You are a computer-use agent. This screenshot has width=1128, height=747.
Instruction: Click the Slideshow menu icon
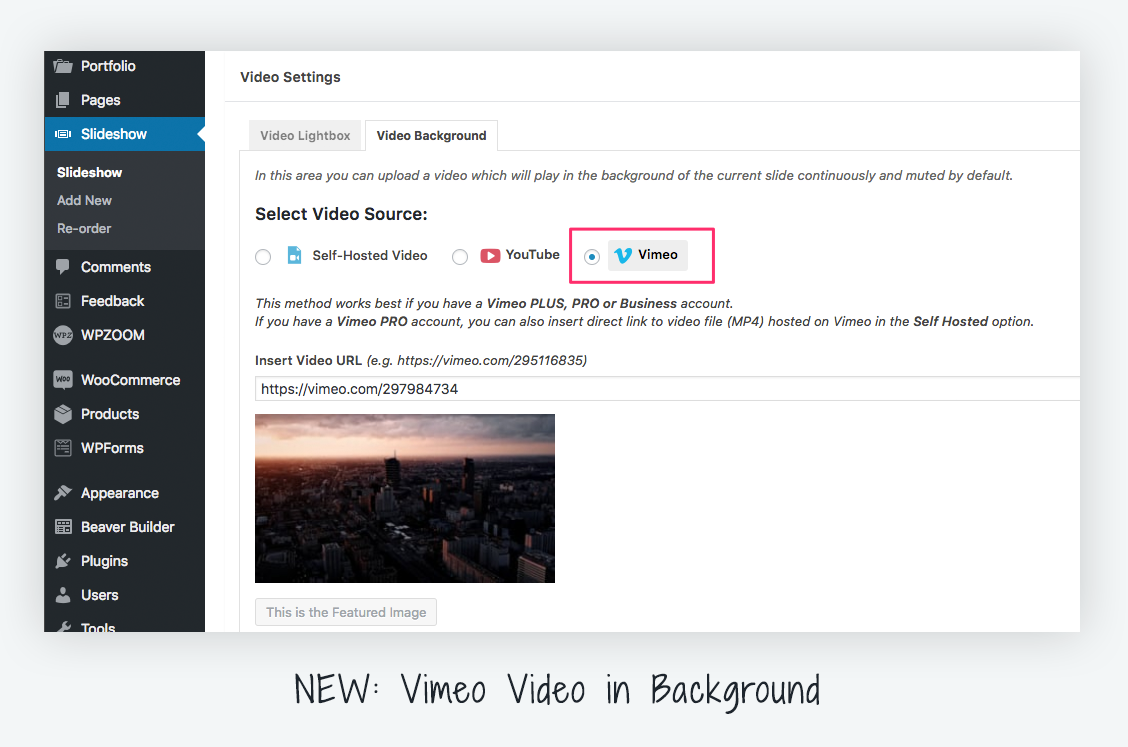(63, 134)
